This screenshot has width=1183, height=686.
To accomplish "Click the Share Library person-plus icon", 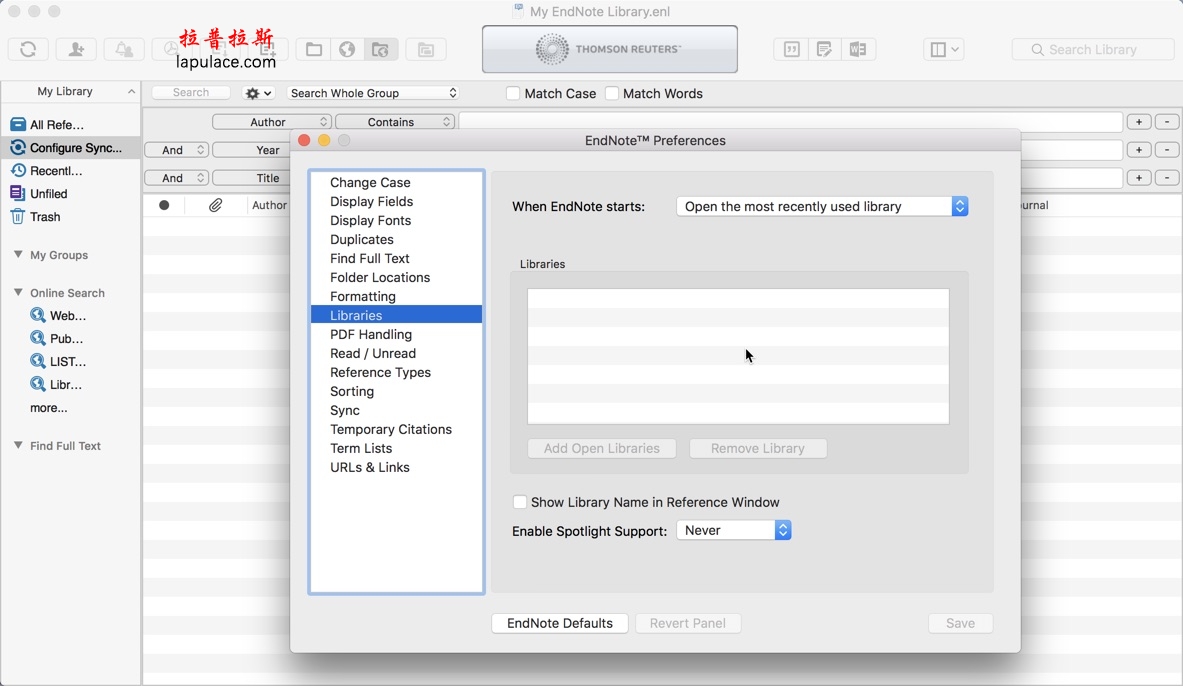I will pyautogui.click(x=76, y=49).
